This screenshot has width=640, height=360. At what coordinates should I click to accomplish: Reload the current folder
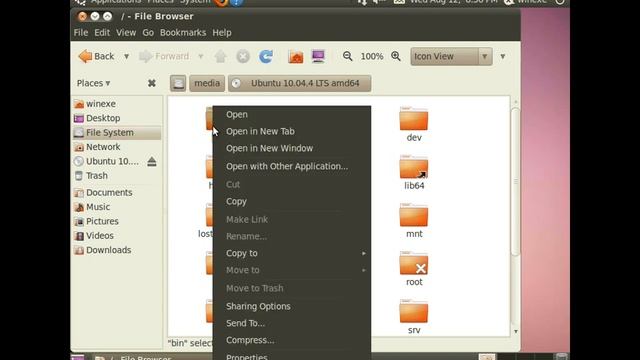tap(266, 56)
